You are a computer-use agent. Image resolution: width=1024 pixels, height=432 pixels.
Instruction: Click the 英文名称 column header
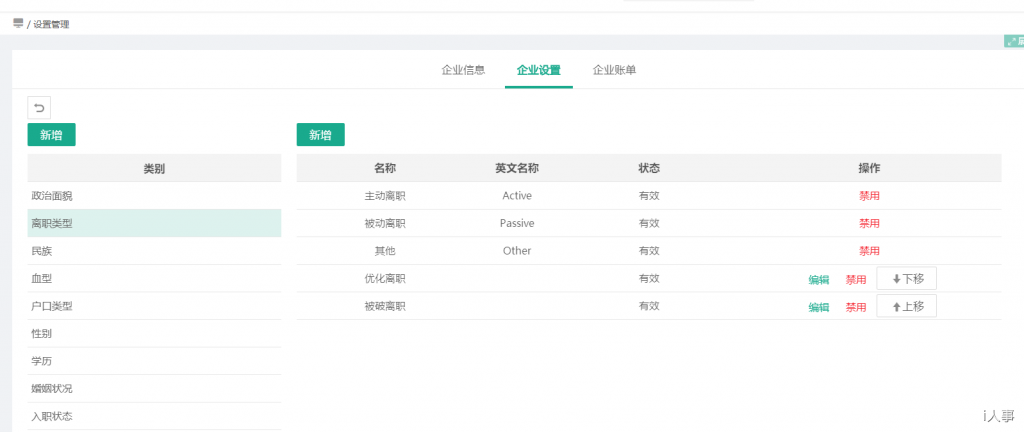pyautogui.click(x=517, y=168)
